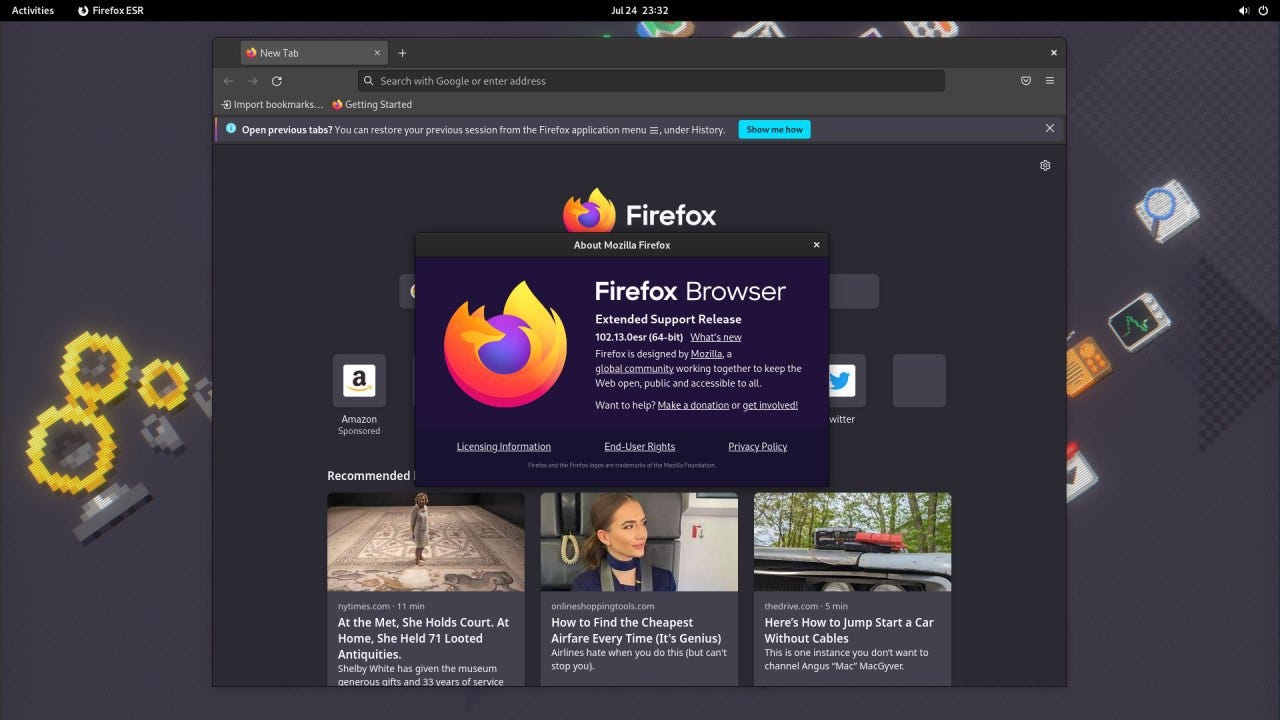Click the empty shortcut tile after Twitter
This screenshot has width=1280, height=720.
pos(919,380)
